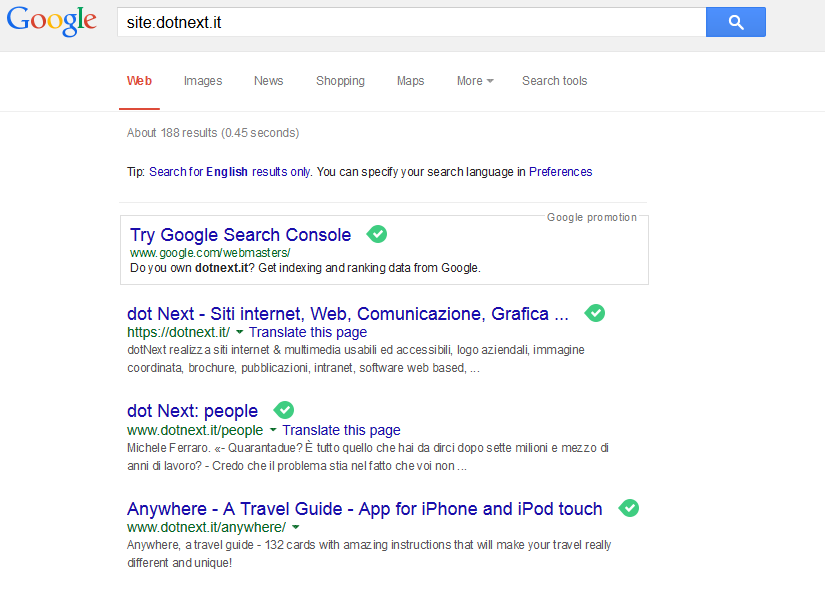Select the Shopping tab

pyautogui.click(x=340, y=81)
